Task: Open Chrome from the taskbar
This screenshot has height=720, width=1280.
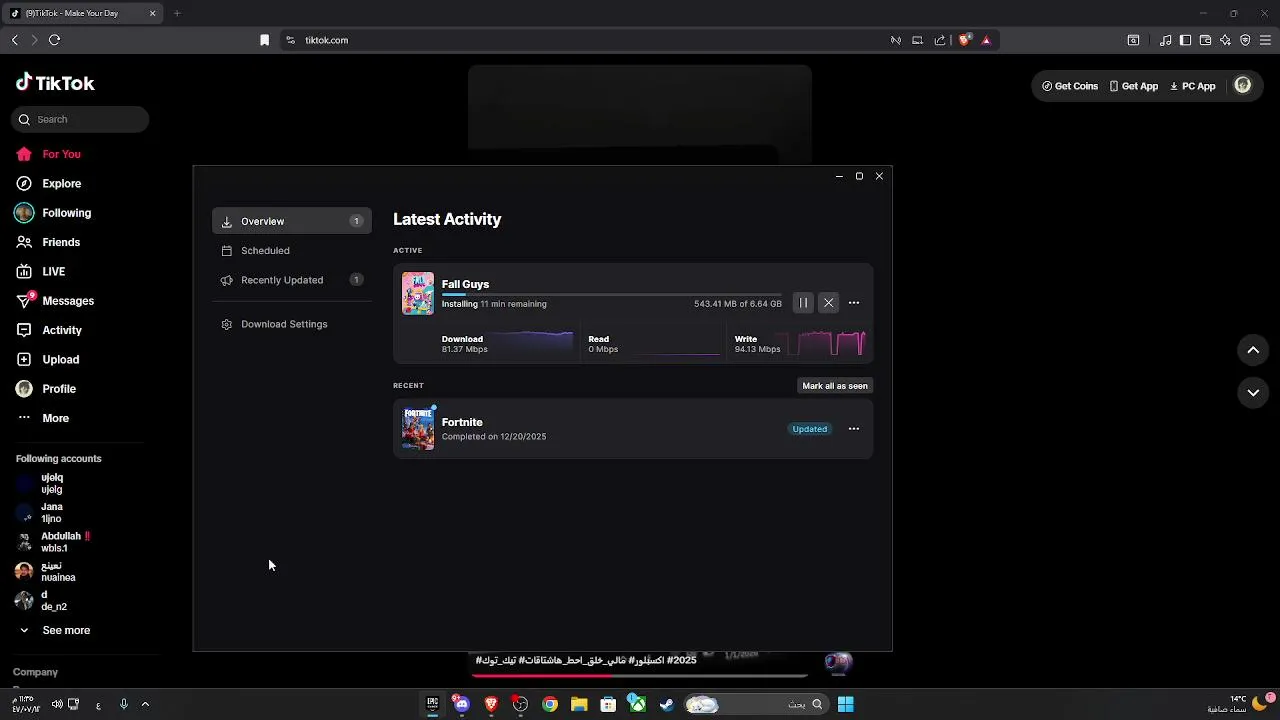Action: pyautogui.click(x=549, y=704)
